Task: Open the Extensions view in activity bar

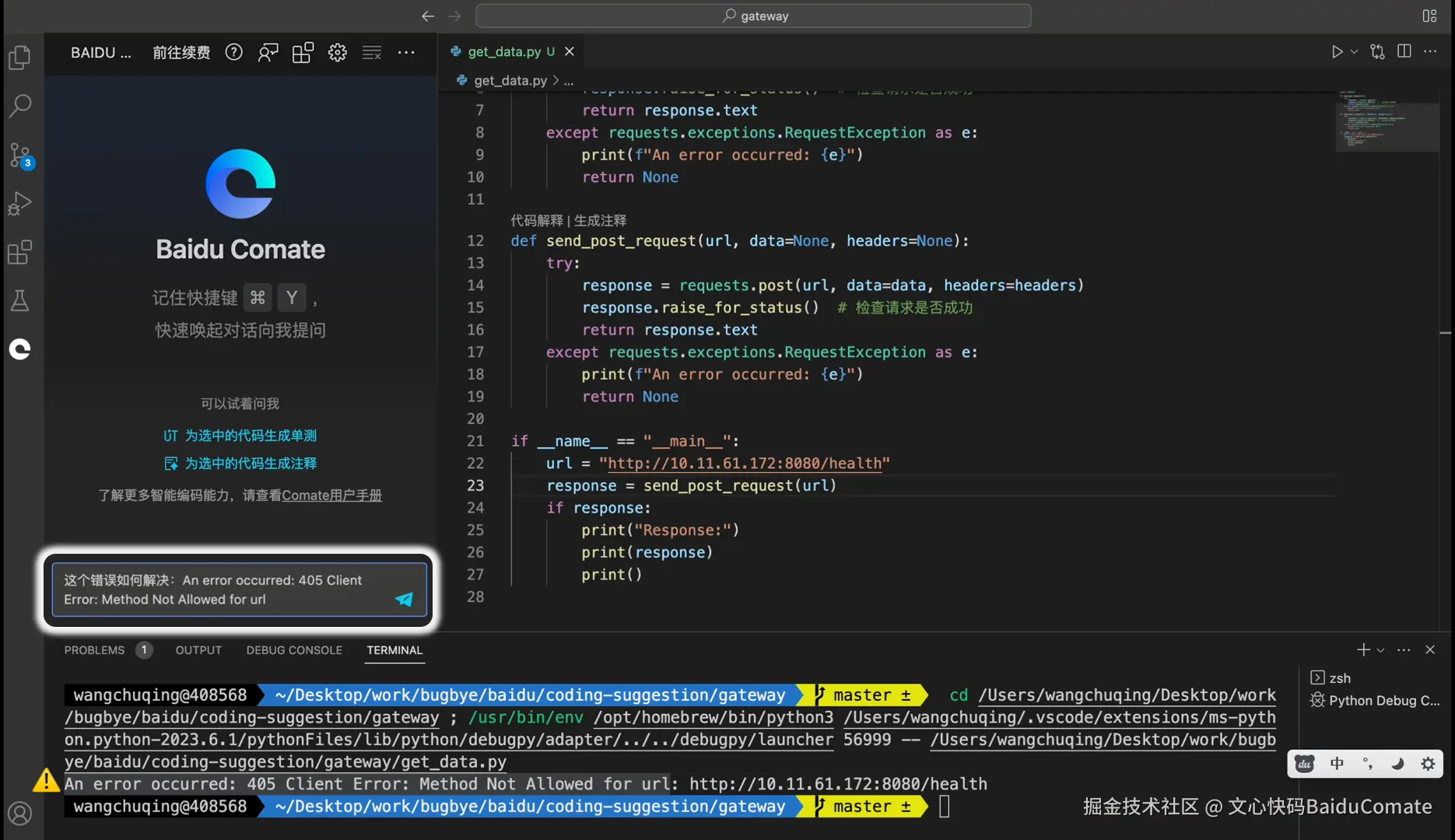Action: [x=20, y=252]
